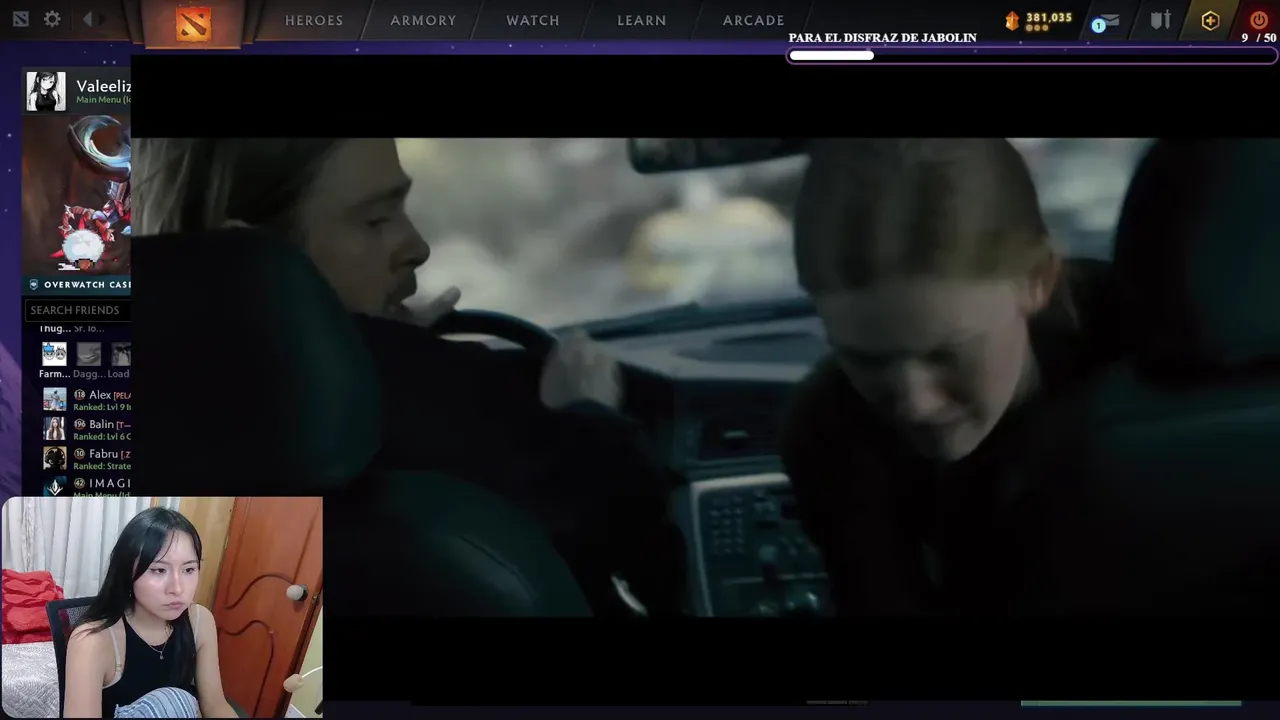Open the Arcade tab

(x=754, y=20)
